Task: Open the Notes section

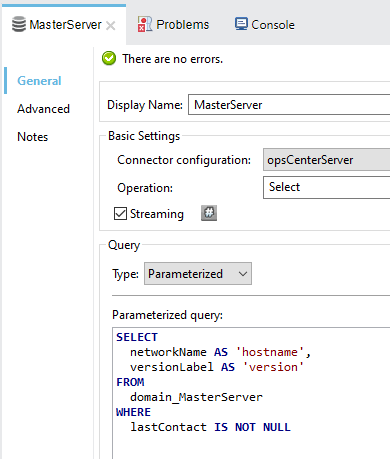Action: point(33,137)
